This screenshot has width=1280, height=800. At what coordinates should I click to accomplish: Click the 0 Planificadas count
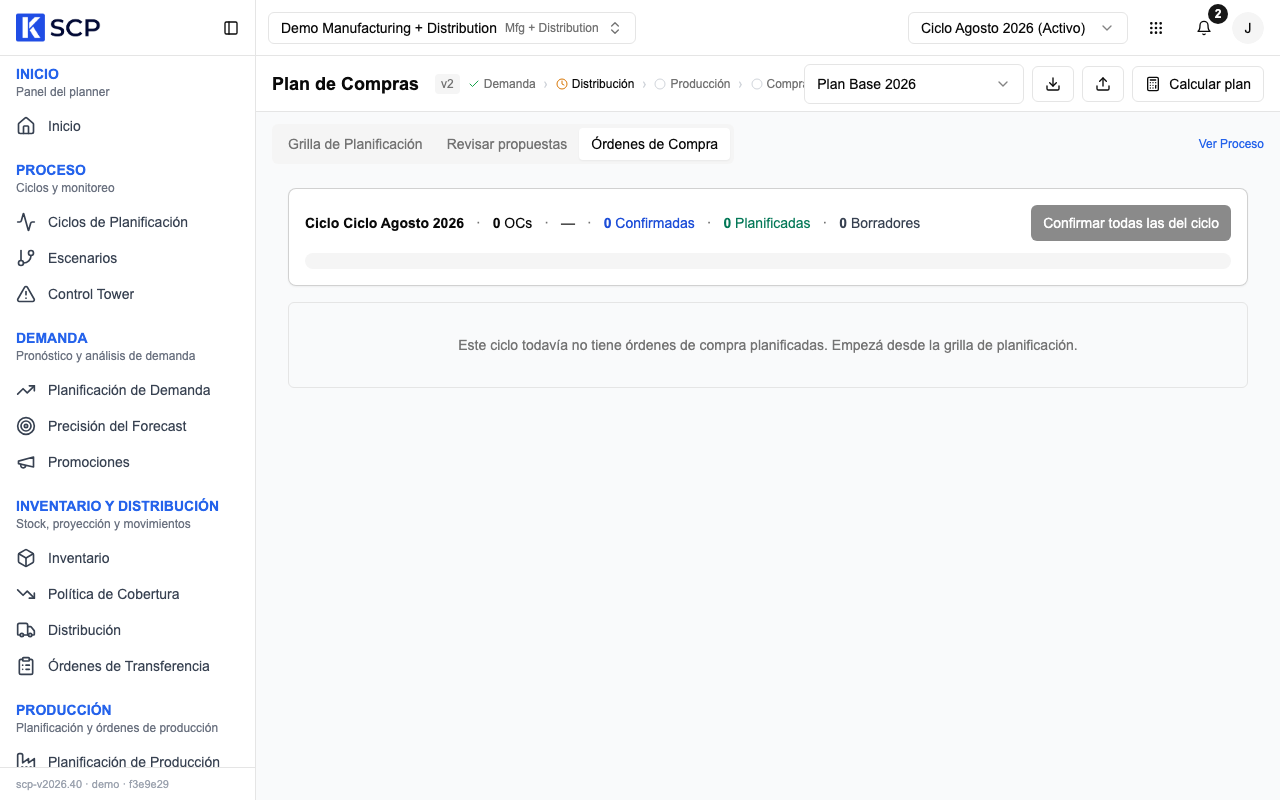point(767,223)
